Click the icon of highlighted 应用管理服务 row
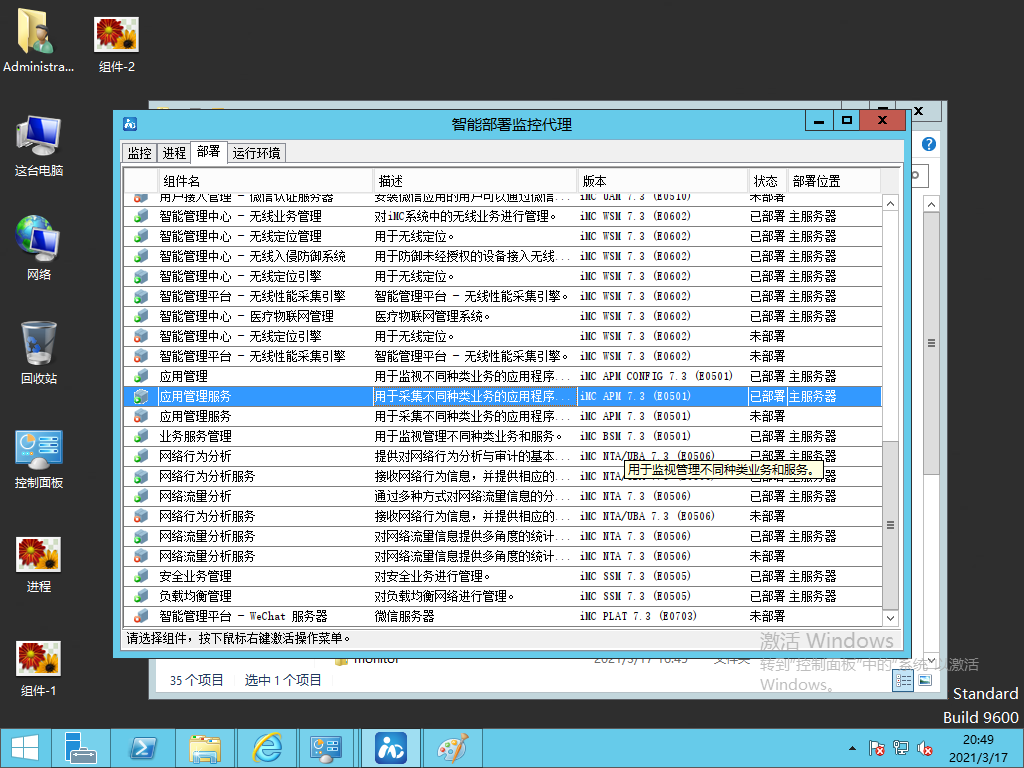 140,396
